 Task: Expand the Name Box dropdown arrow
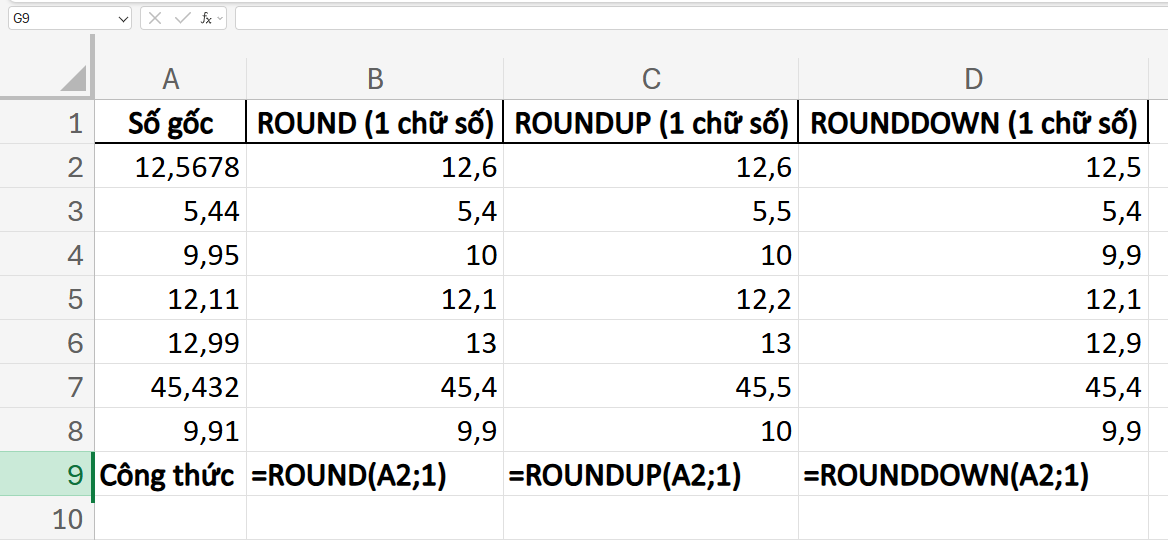(x=122, y=18)
